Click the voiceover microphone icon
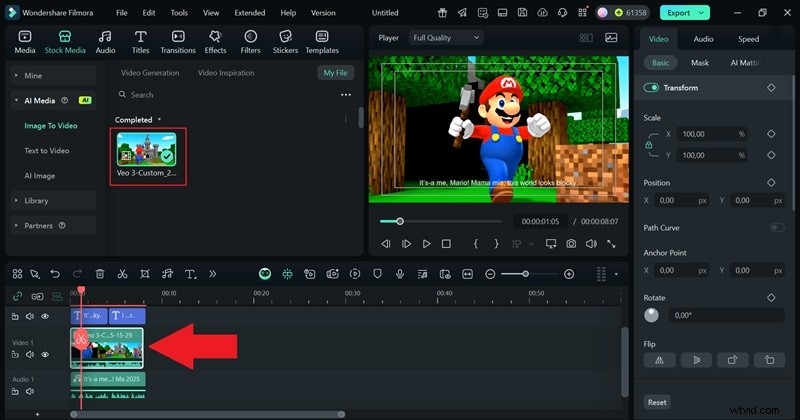Screen dimensions: 800x420 click(400, 274)
